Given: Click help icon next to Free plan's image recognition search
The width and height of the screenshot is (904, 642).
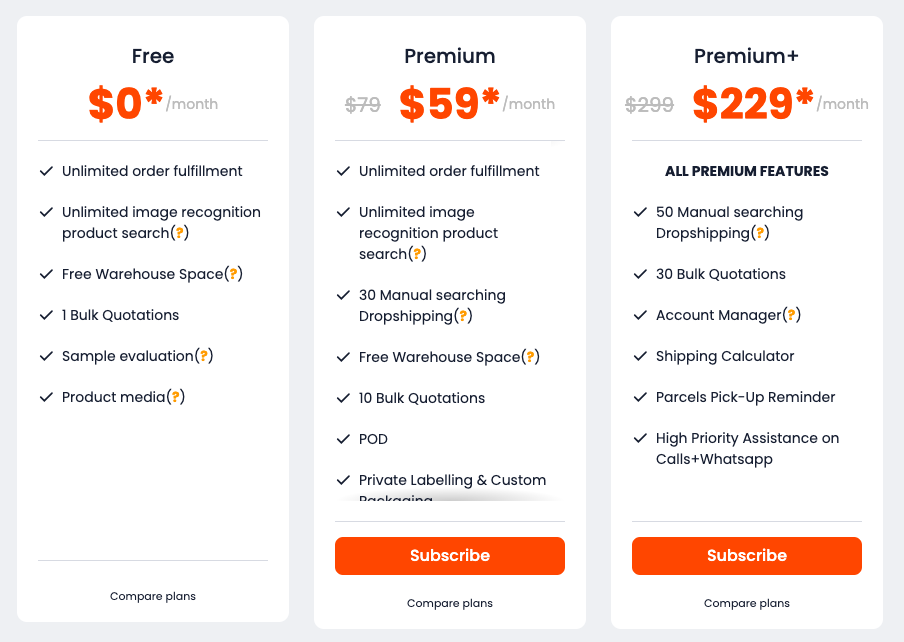Looking at the screenshot, I should [x=180, y=233].
